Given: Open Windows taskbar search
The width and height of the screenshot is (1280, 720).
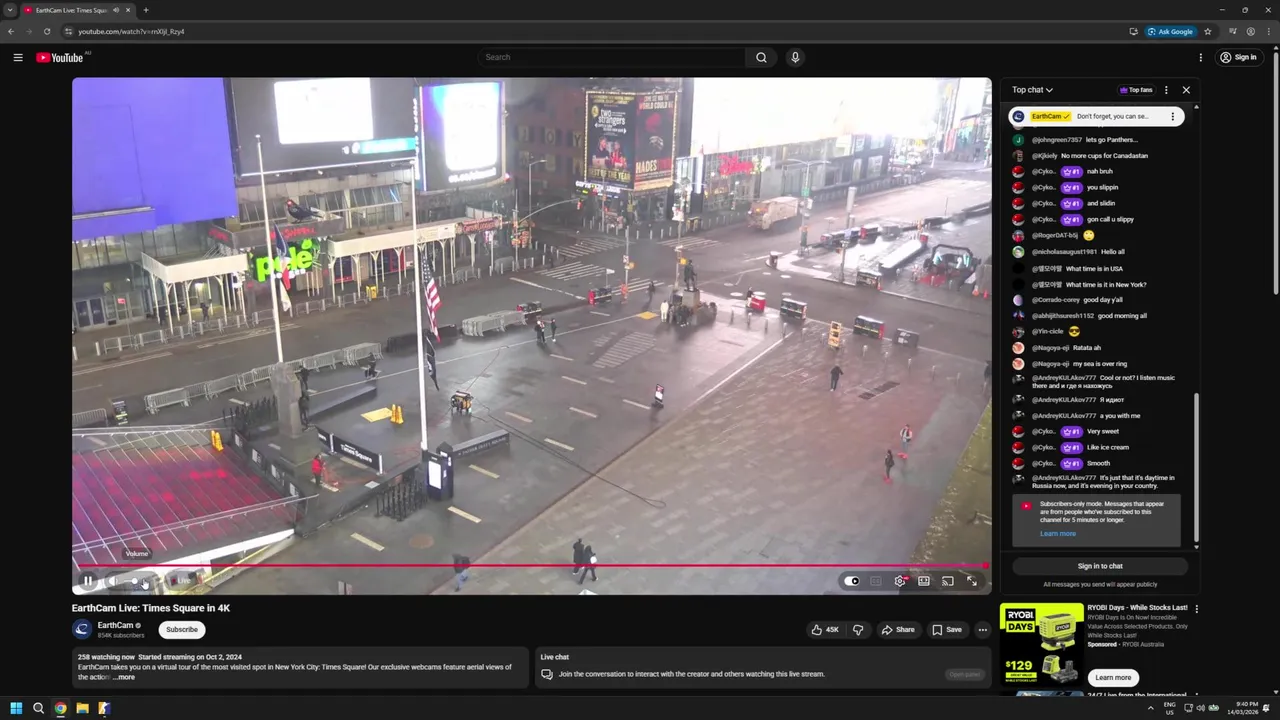Looking at the screenshot, I should pos(38,708).
